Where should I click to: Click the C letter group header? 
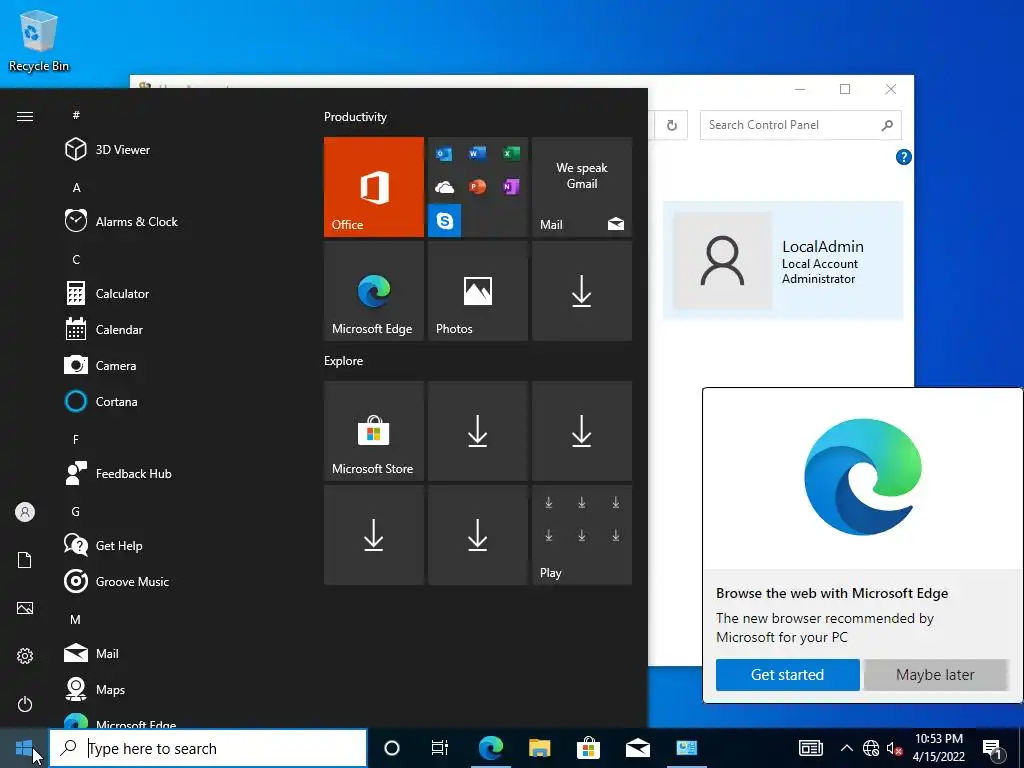76,259
